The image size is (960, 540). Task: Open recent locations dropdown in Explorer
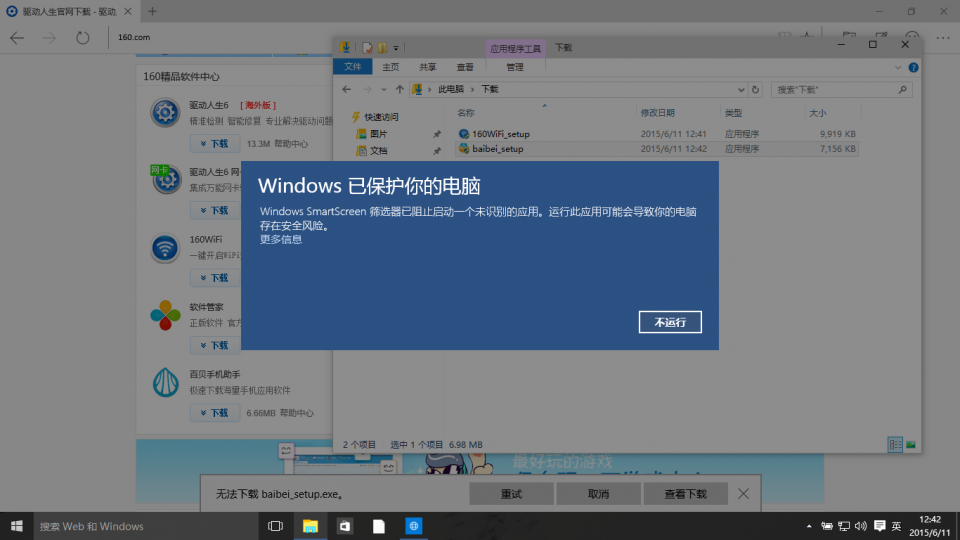pyautogui.click(x=383, y=89)
